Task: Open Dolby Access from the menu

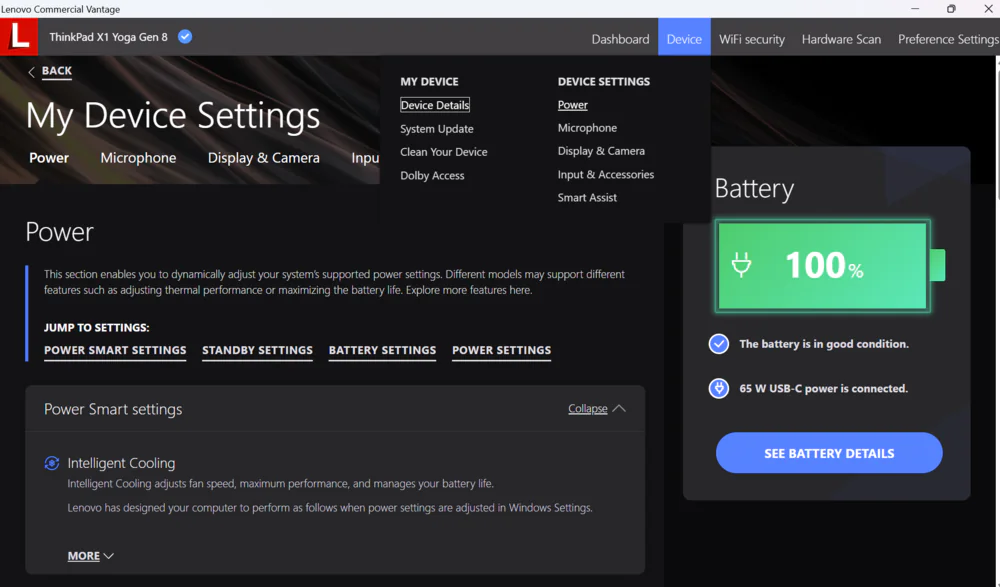Action: tap(432, 175)
